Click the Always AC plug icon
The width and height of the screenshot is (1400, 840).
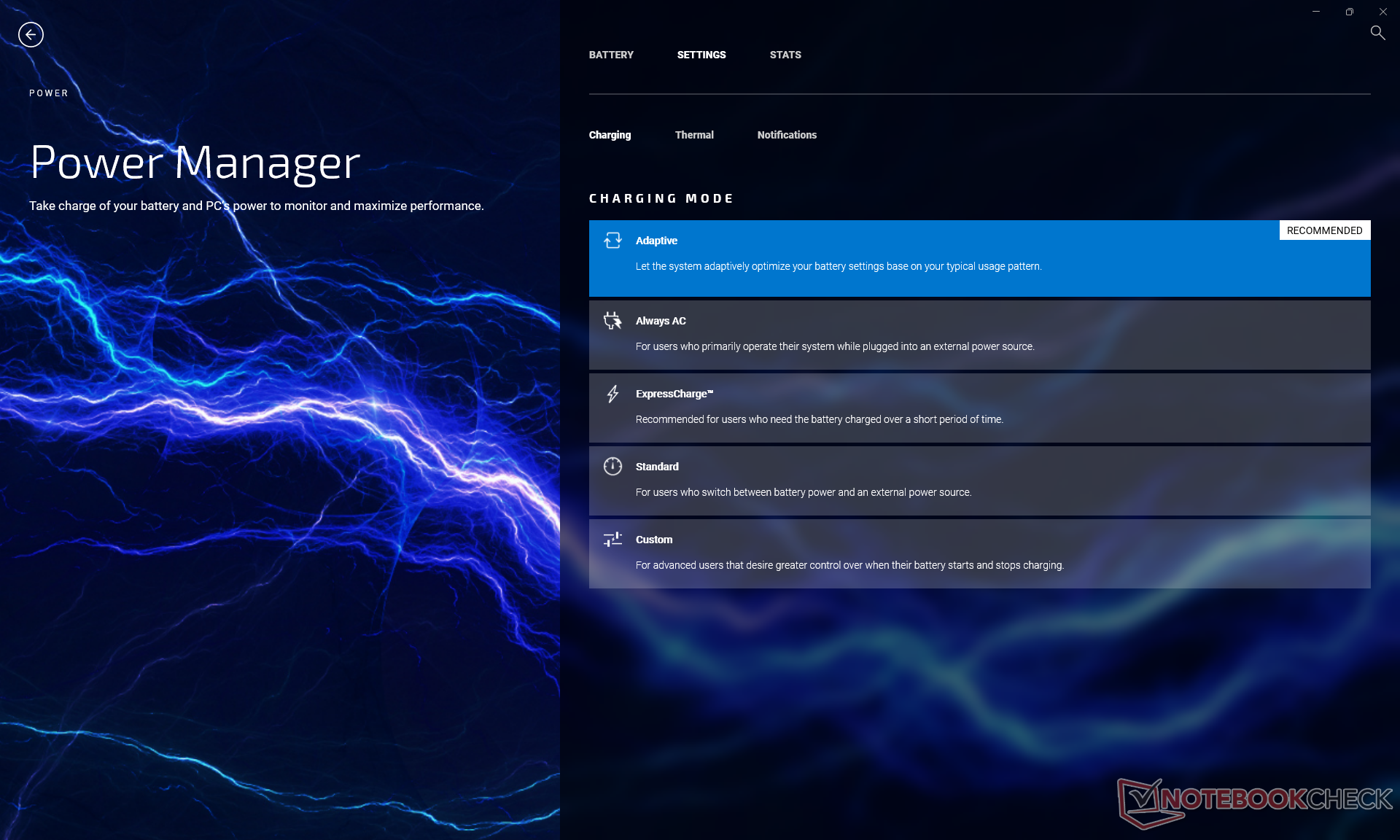tap(612, 321)
